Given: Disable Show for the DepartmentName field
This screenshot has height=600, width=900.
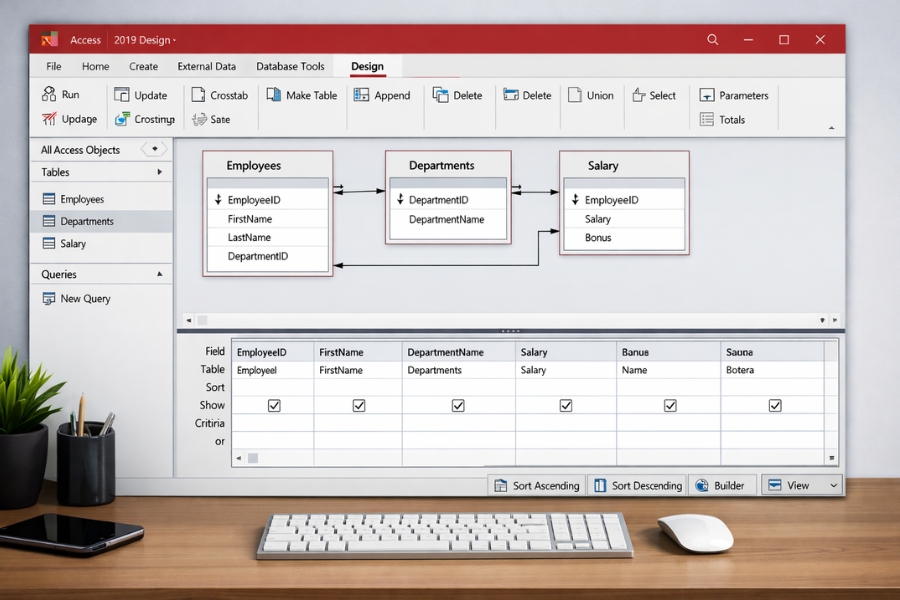Looking at the screenshot, I should pyautogui.click(x=458, y=405).
